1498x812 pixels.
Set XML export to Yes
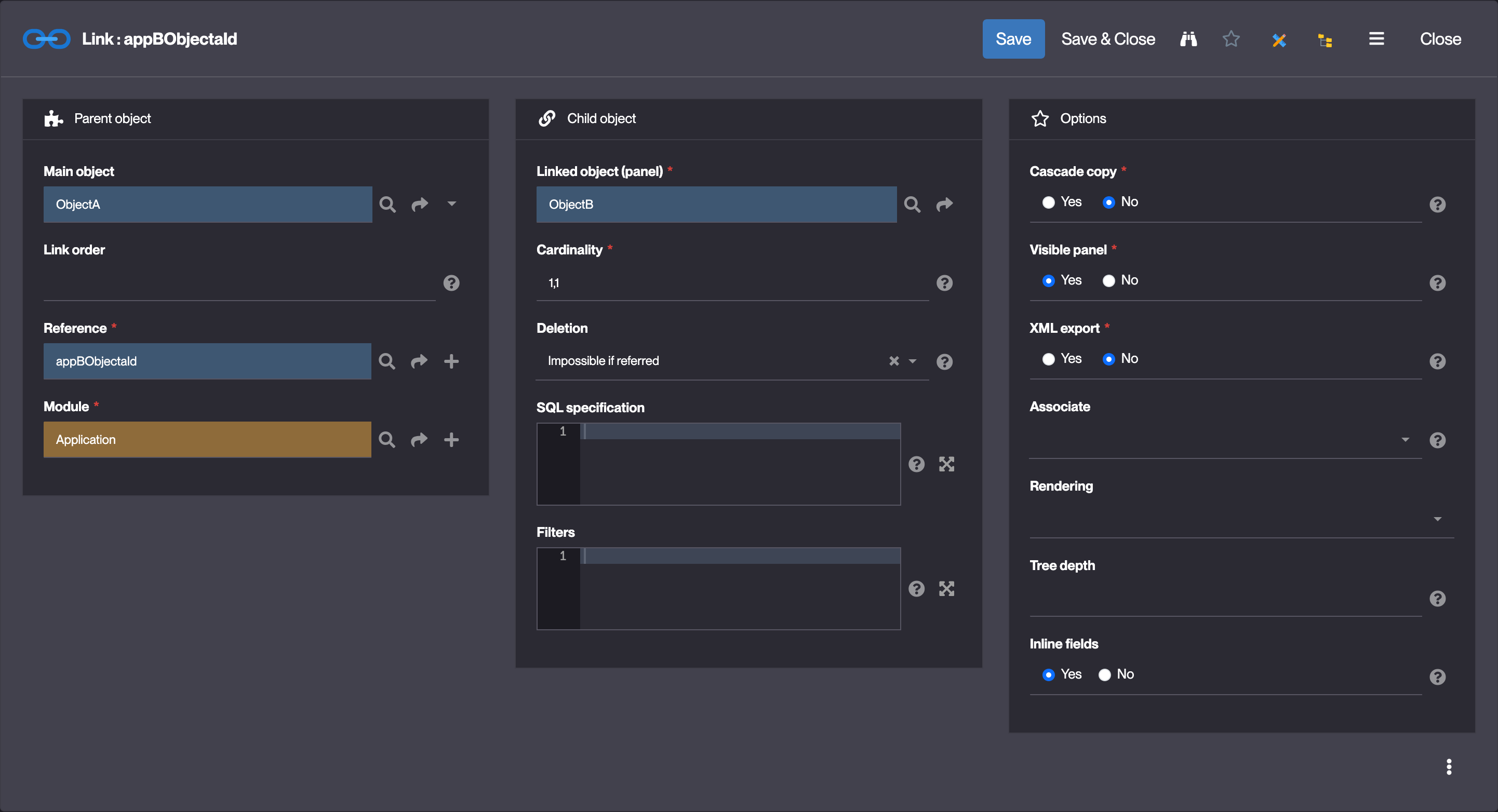coord(1049,359)
